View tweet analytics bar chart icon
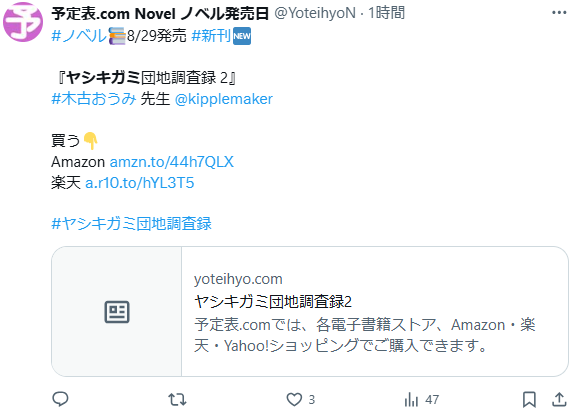 (x=411, y=399)
